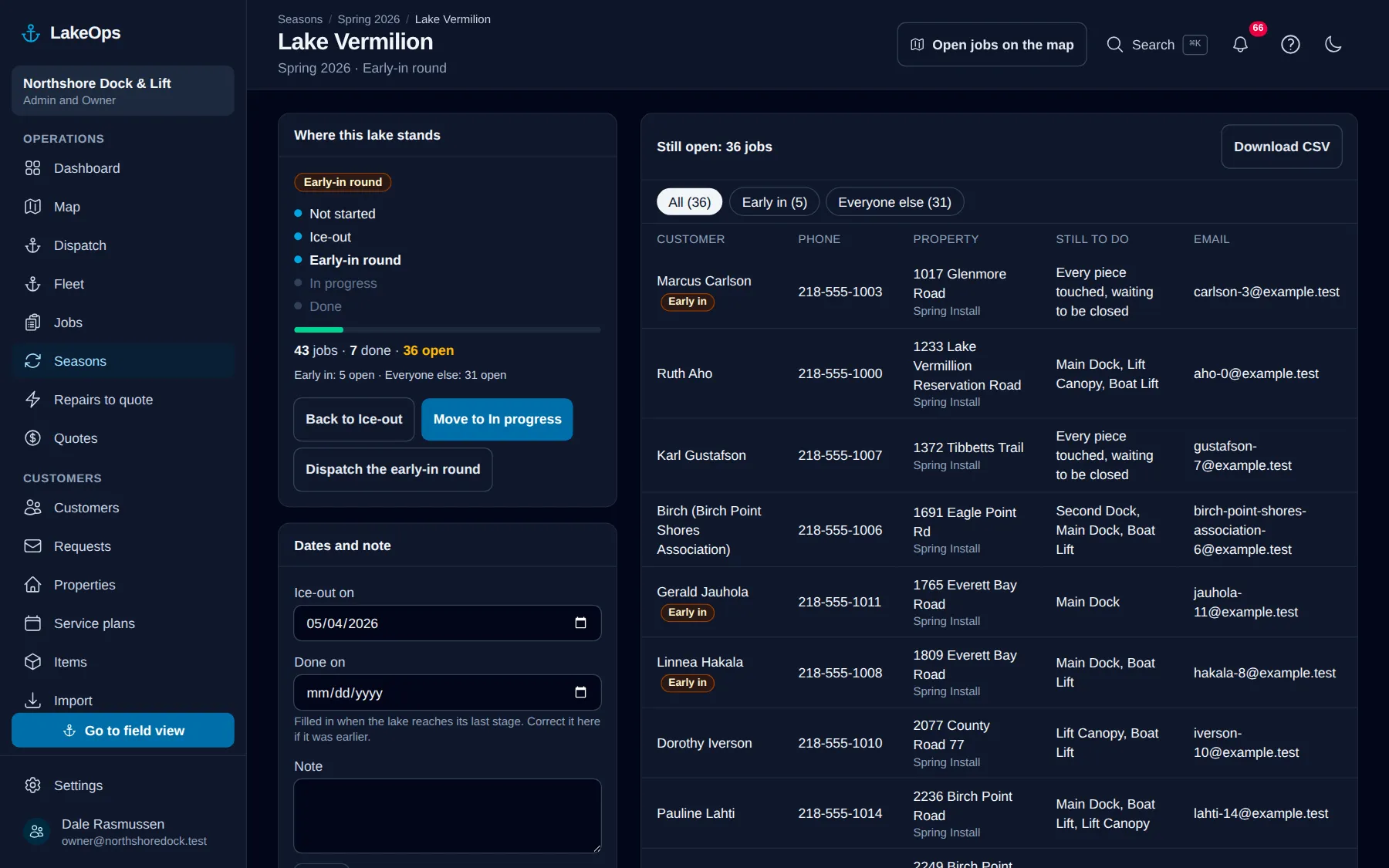Open the Settings gear icon
1389x868 pixels.
pos(32,785)
